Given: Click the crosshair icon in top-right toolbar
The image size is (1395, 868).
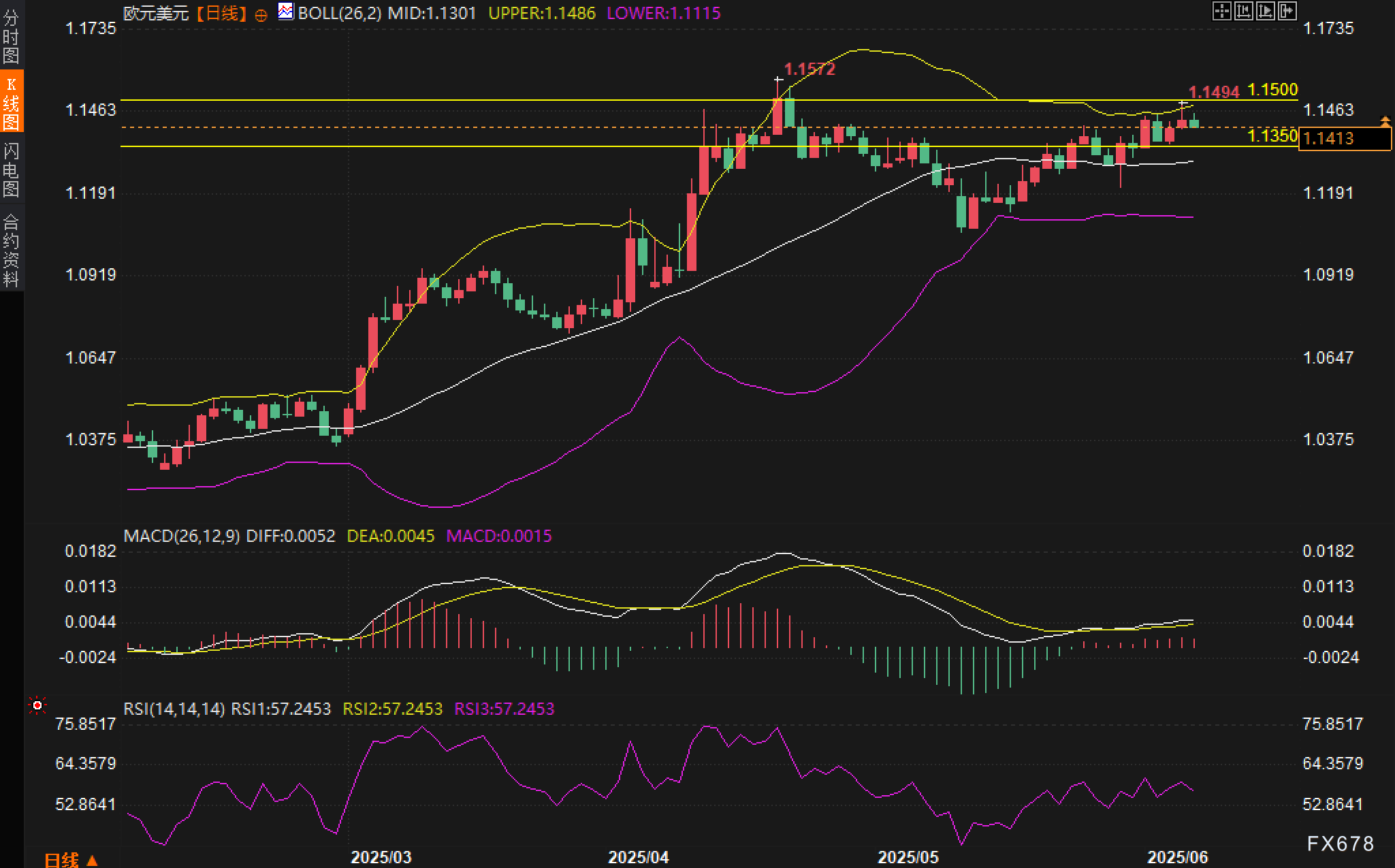Looking at the screenshot, I should [1221, 11].
